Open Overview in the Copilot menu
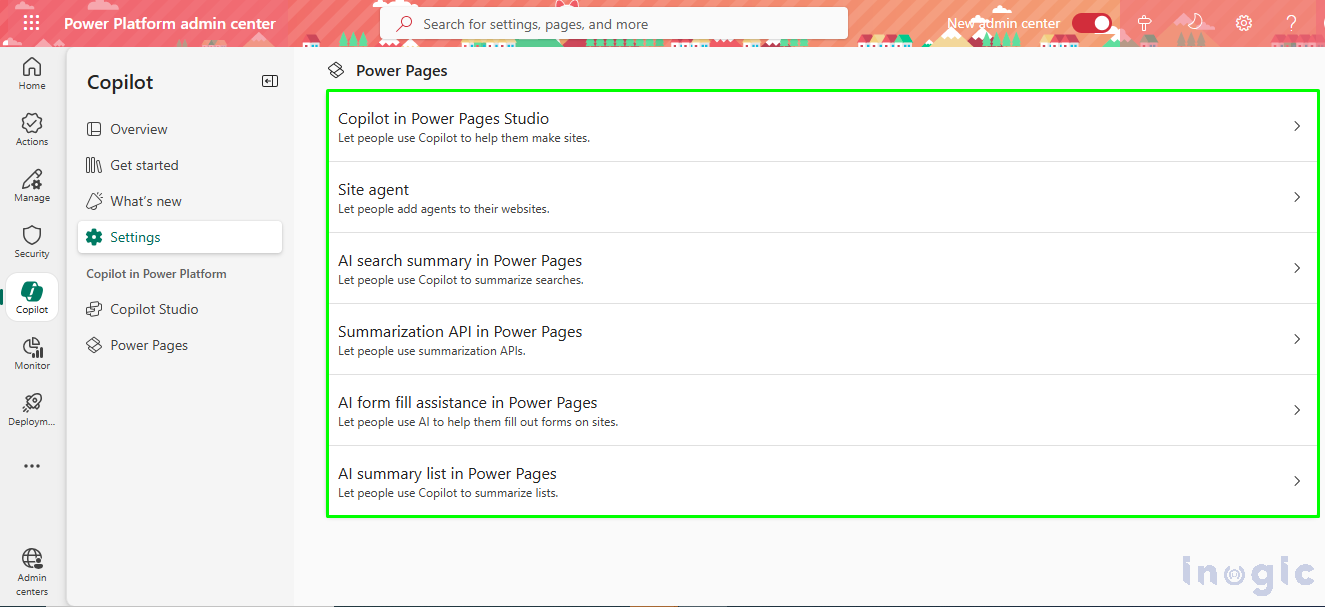 click(x=180, y=129)
